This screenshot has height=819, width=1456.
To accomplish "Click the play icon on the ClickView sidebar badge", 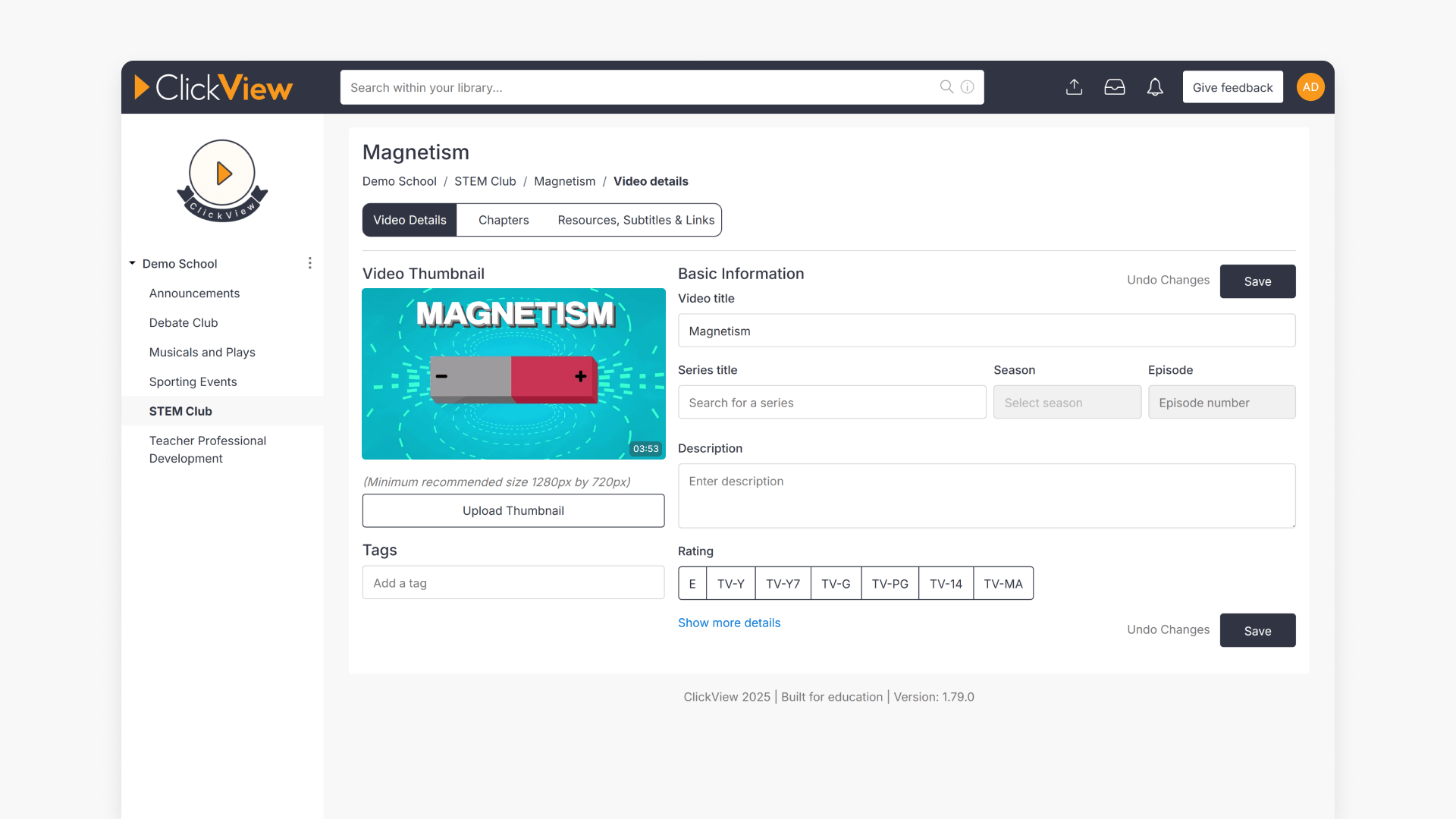I will (x=222, y=173).
